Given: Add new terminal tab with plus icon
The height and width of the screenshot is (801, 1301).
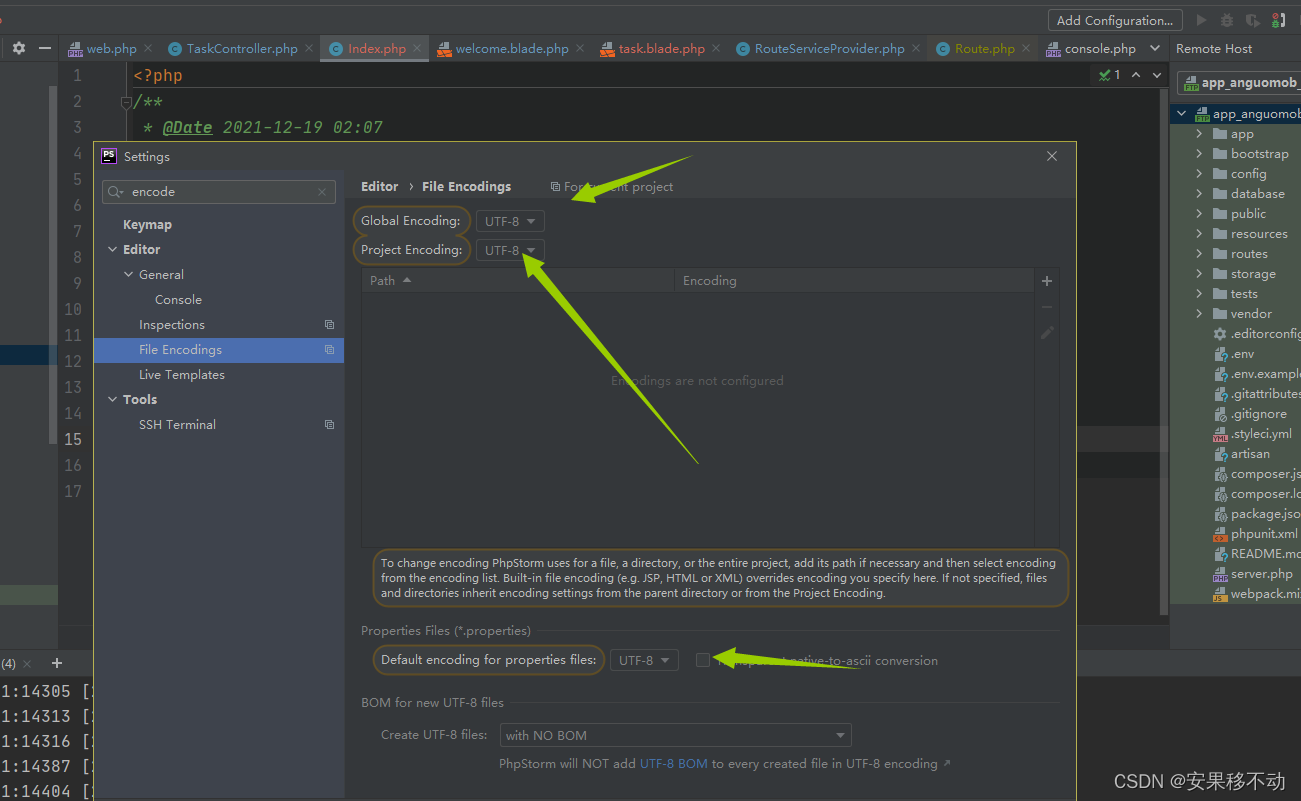Looking at the screenshot, I should point(57,663).
